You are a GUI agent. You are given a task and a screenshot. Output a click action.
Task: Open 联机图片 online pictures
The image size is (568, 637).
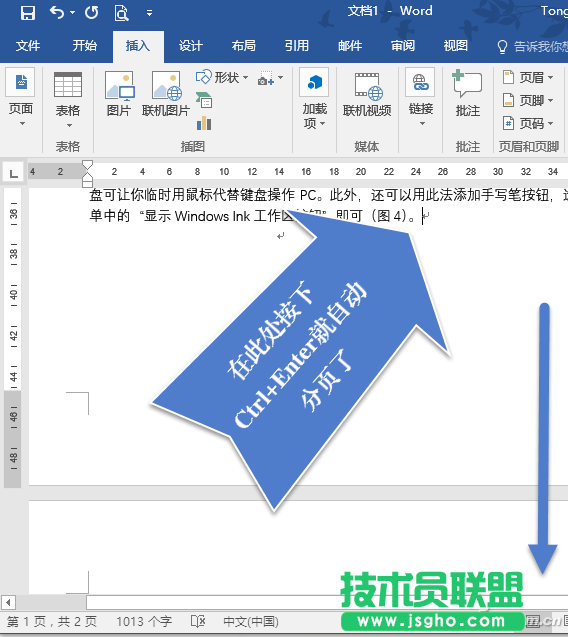(166, 93)
